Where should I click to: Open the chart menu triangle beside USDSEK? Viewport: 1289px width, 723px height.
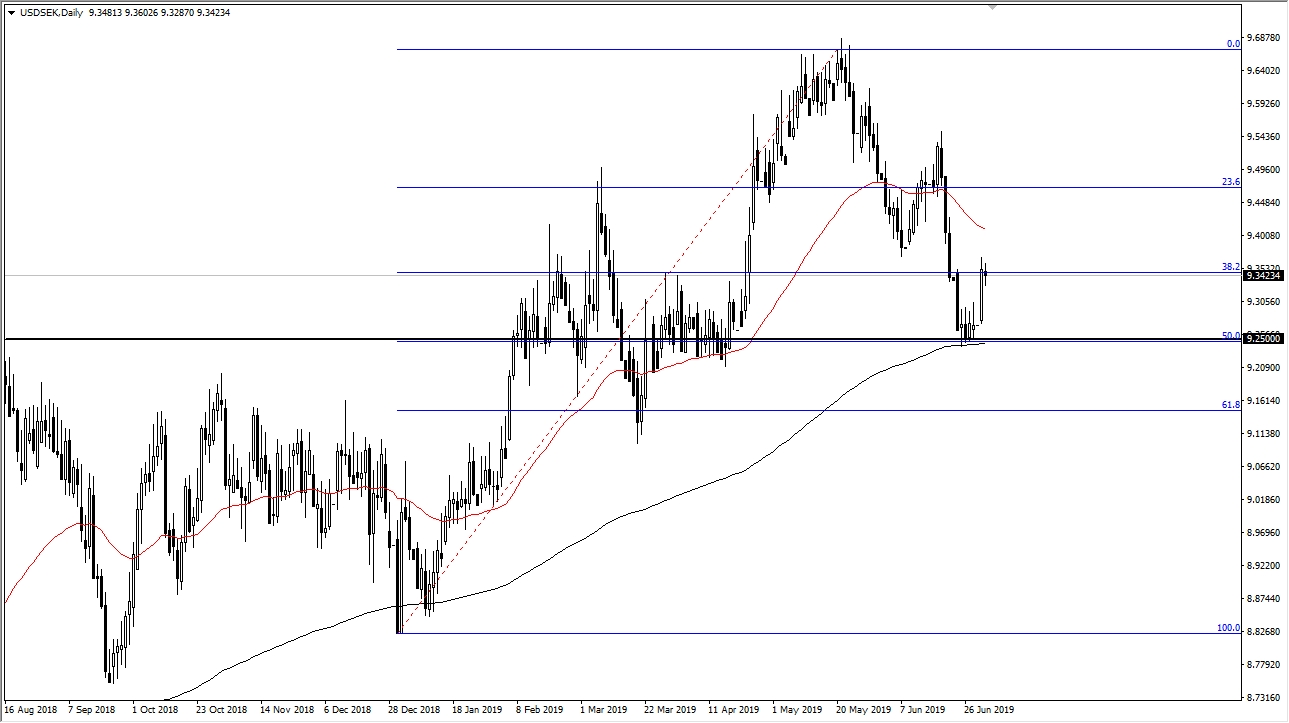[x=10, y=13]
